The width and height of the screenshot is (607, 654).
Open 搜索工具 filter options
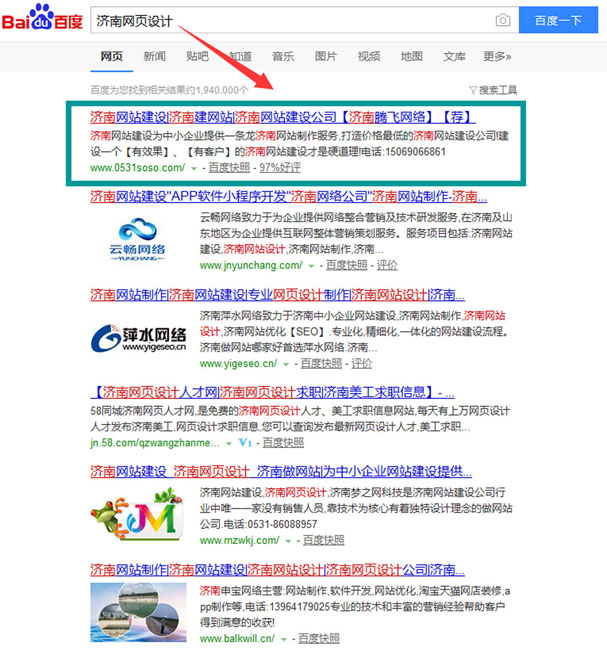[x=493, y=90]
